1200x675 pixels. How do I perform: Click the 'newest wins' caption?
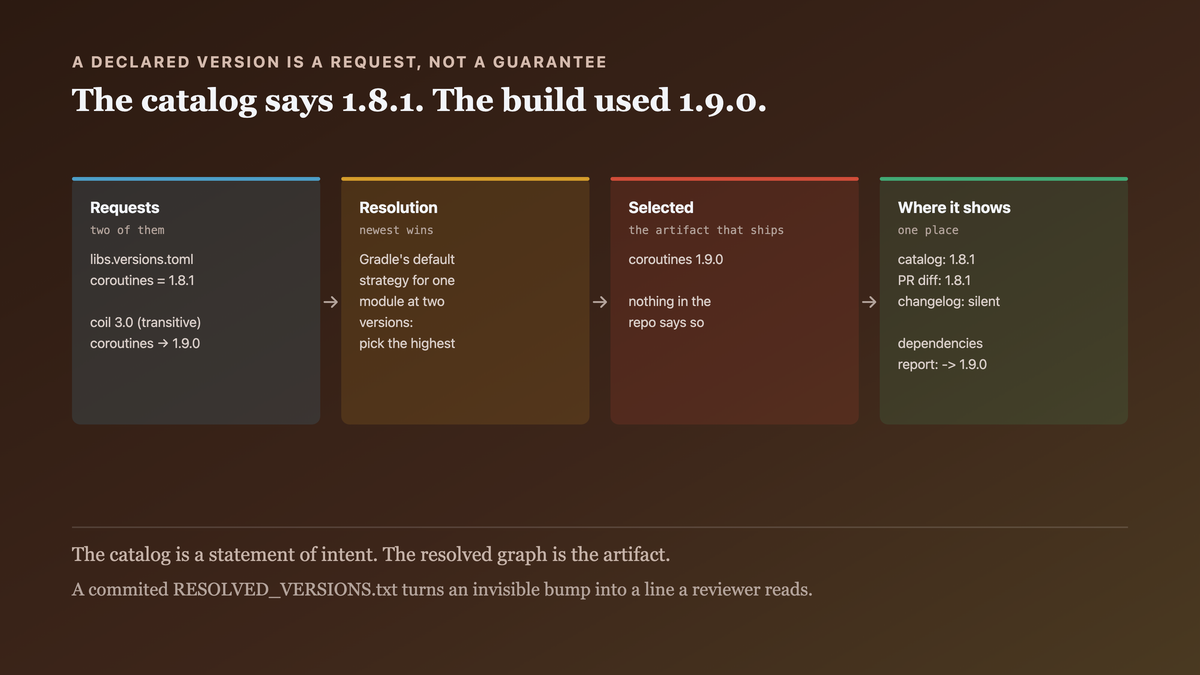tap(396, 230)
